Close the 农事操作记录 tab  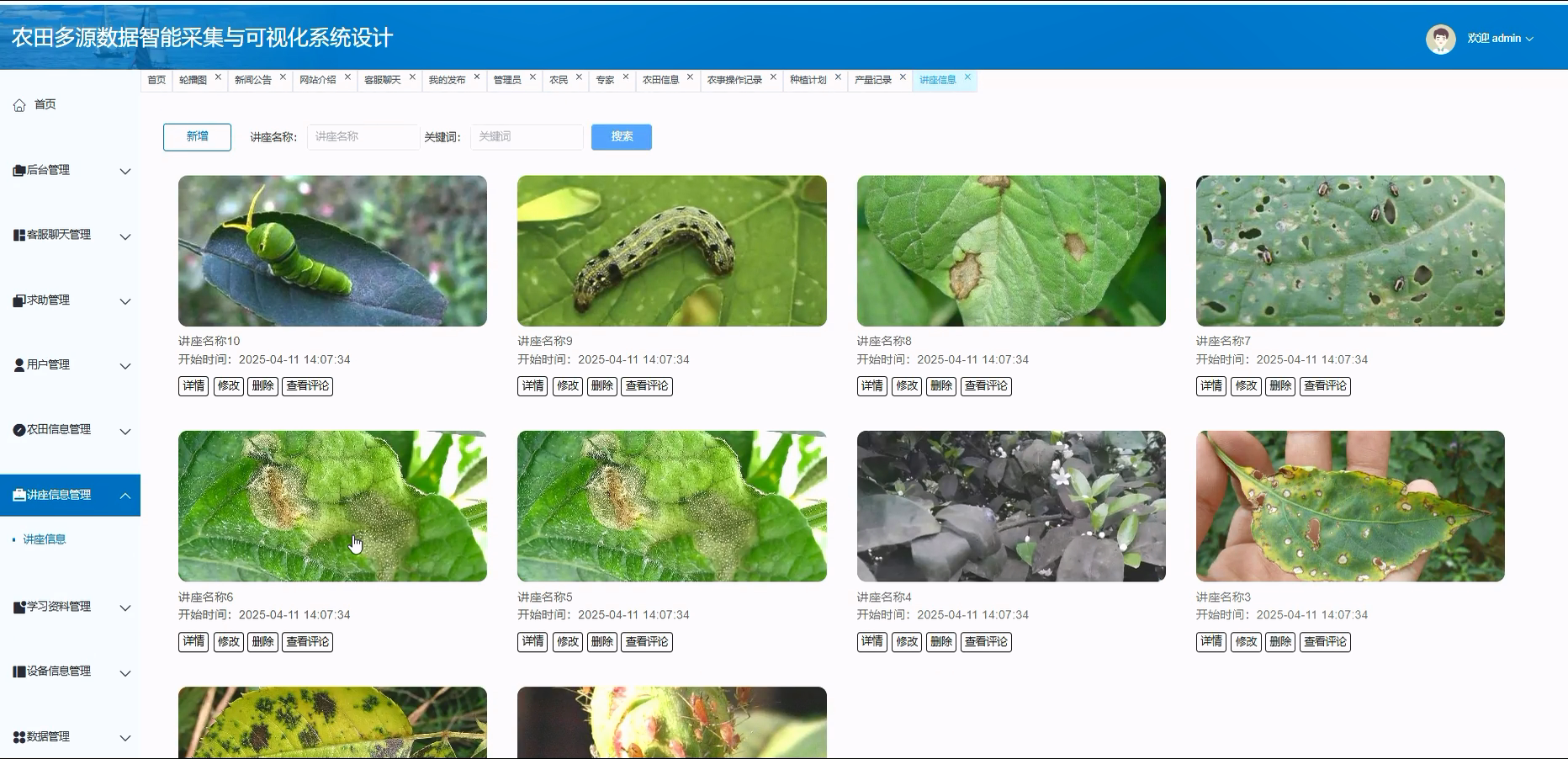[773, 77]
